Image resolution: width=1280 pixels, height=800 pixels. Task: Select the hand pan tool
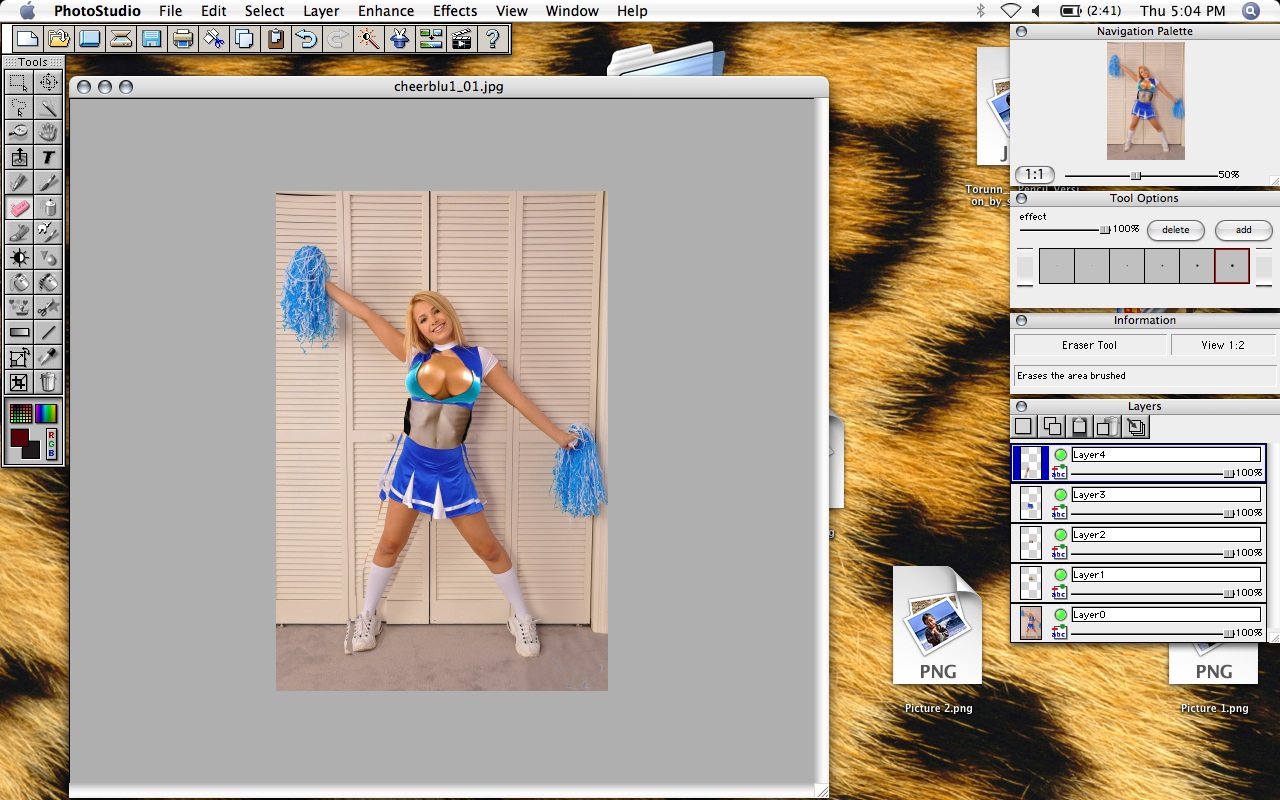tap(48, 132)
